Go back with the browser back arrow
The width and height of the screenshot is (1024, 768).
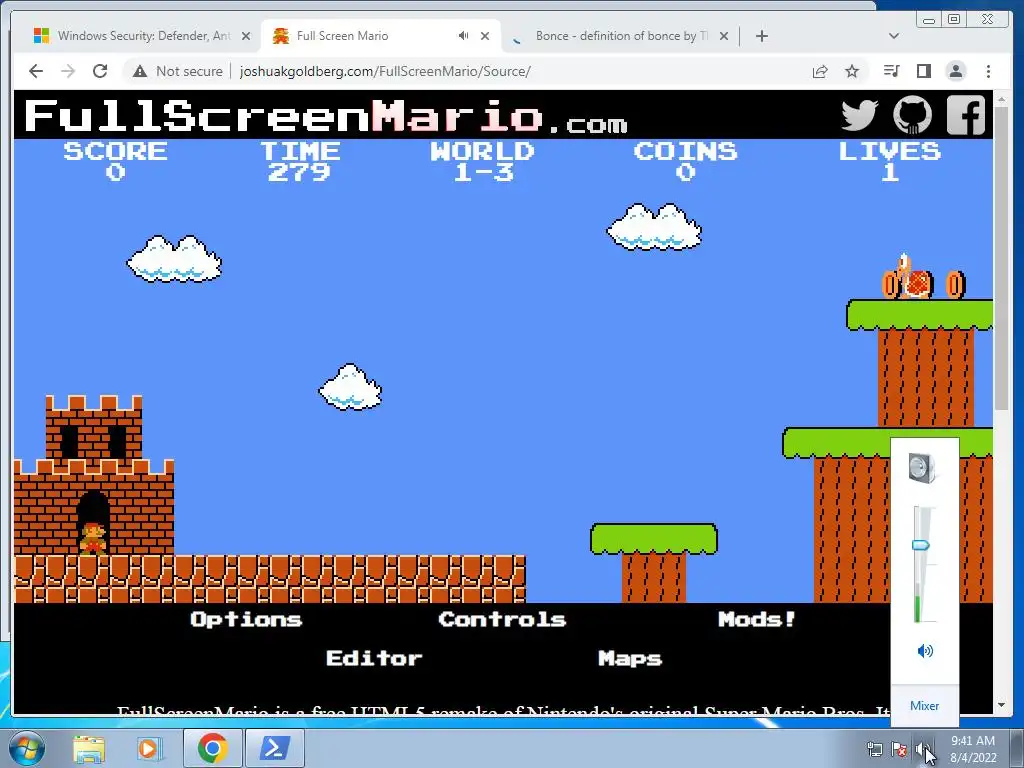[x=36, y=71]
